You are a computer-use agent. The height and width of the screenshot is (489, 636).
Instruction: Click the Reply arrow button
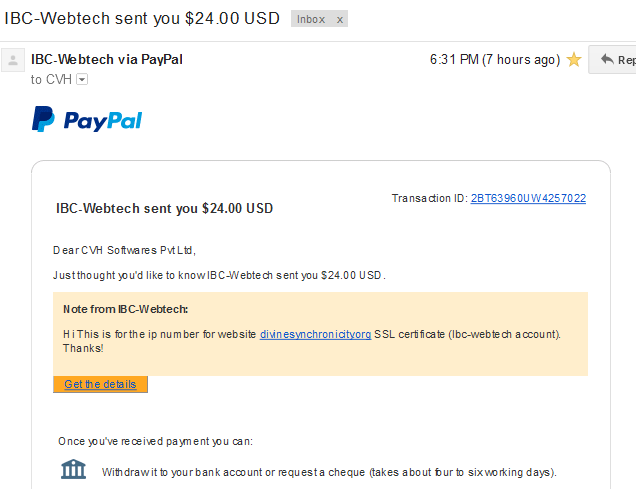pos(613,60)
